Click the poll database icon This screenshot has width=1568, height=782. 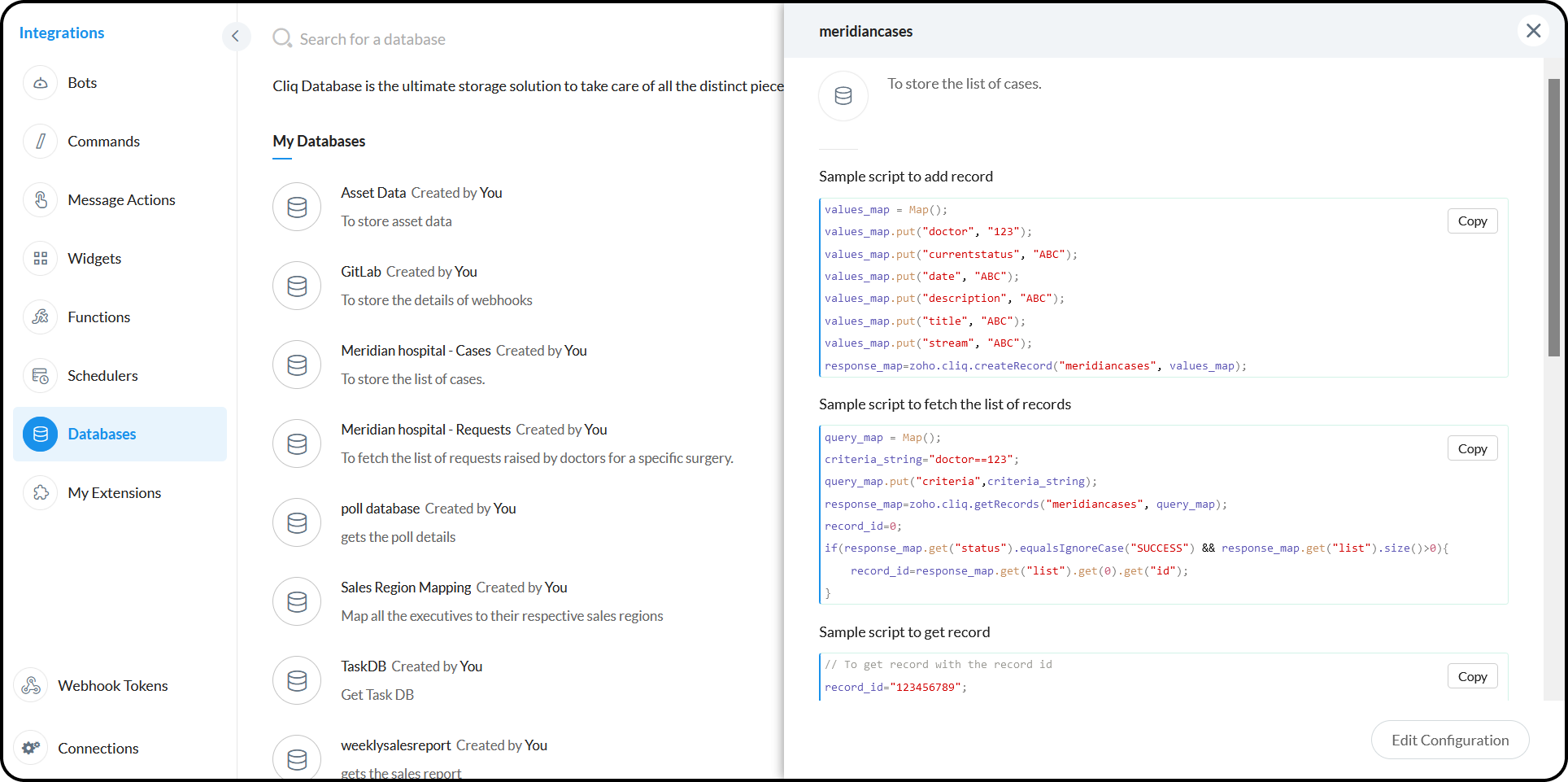[298, 522]
